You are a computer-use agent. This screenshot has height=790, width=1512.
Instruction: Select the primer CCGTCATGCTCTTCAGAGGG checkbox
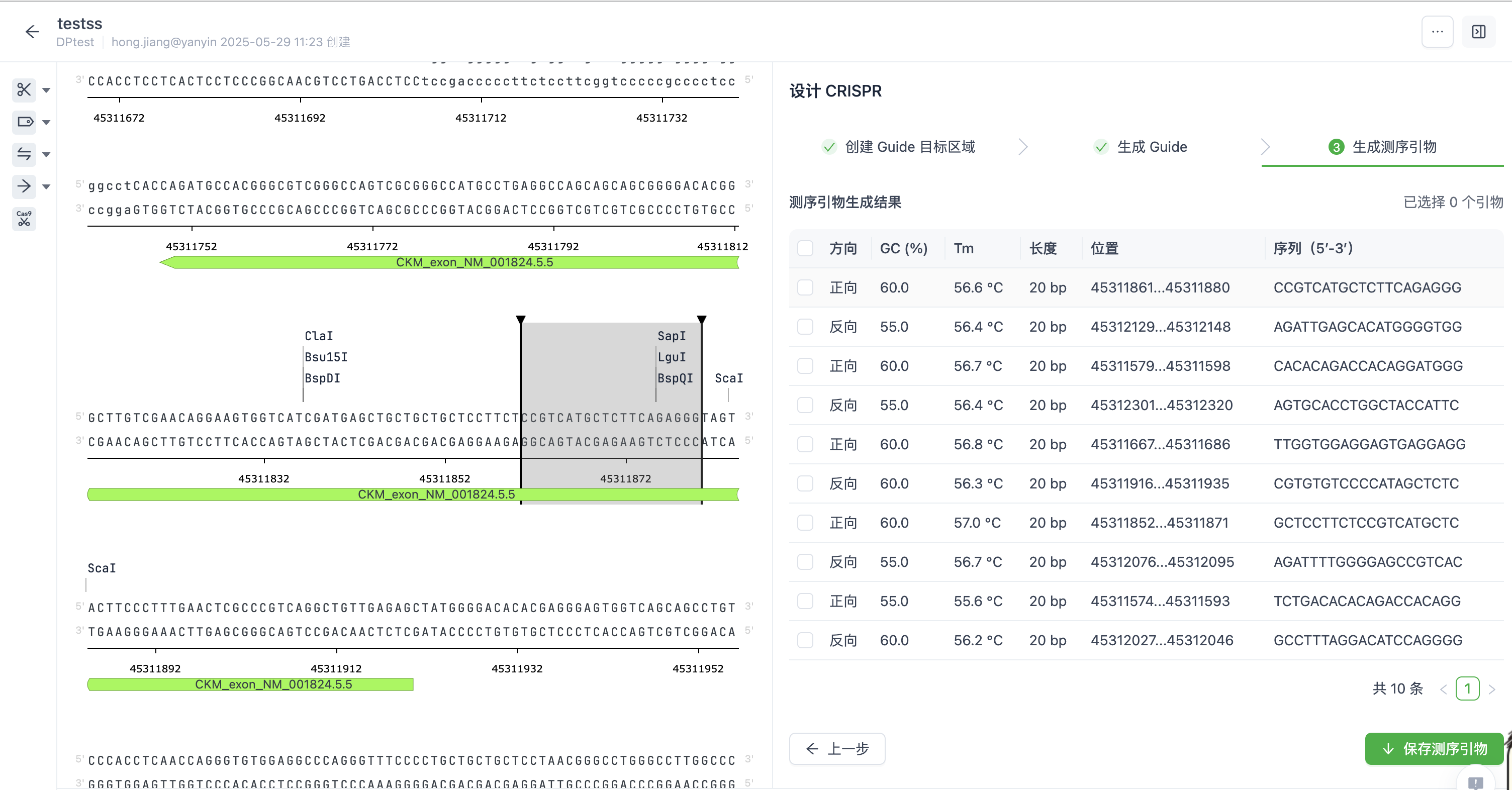point(805,287)
